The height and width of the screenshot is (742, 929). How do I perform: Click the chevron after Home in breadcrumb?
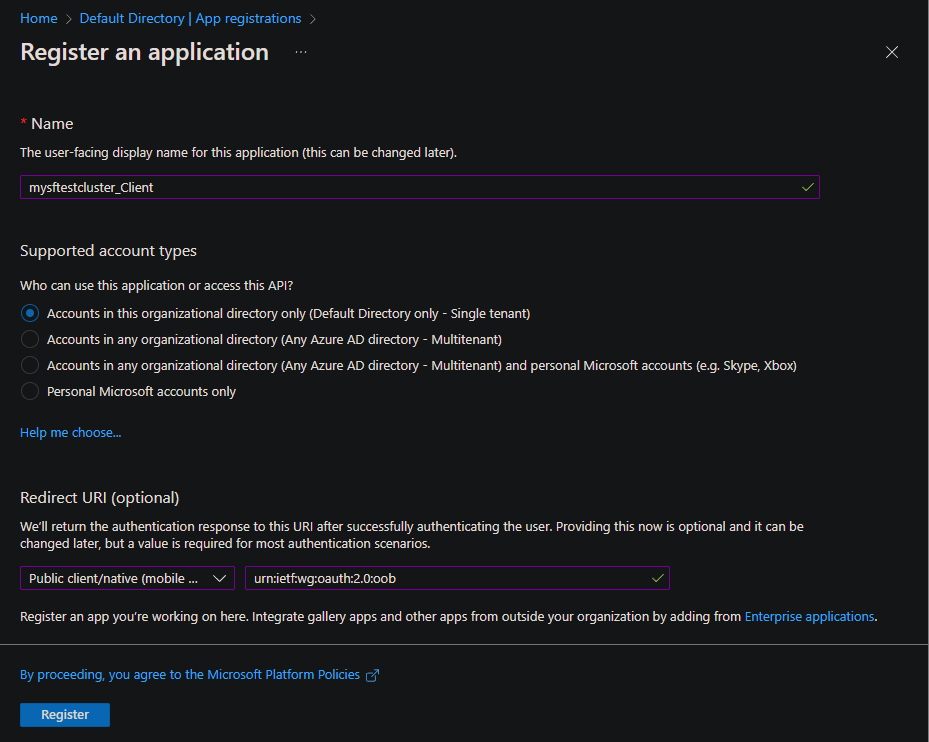coord(69,18)
